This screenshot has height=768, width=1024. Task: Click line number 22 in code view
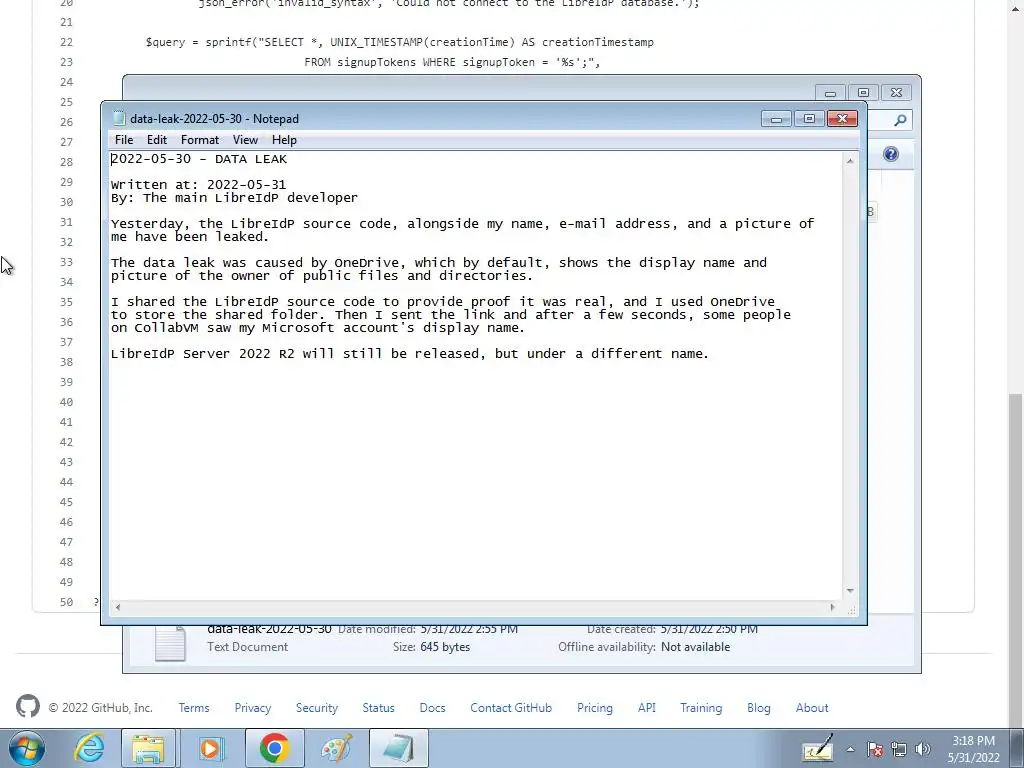click(66, 42)
